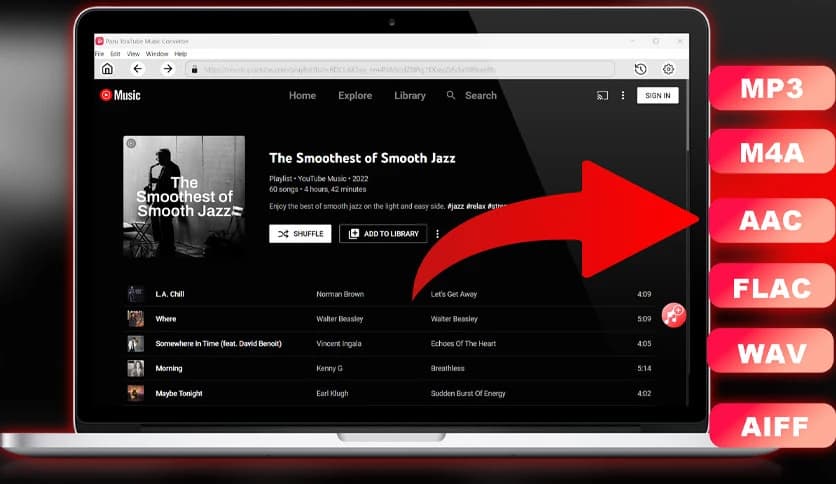Viewport: 836px width, 484px height.
Task: Select the song title 'Where'
Action: tap(166, 319)
